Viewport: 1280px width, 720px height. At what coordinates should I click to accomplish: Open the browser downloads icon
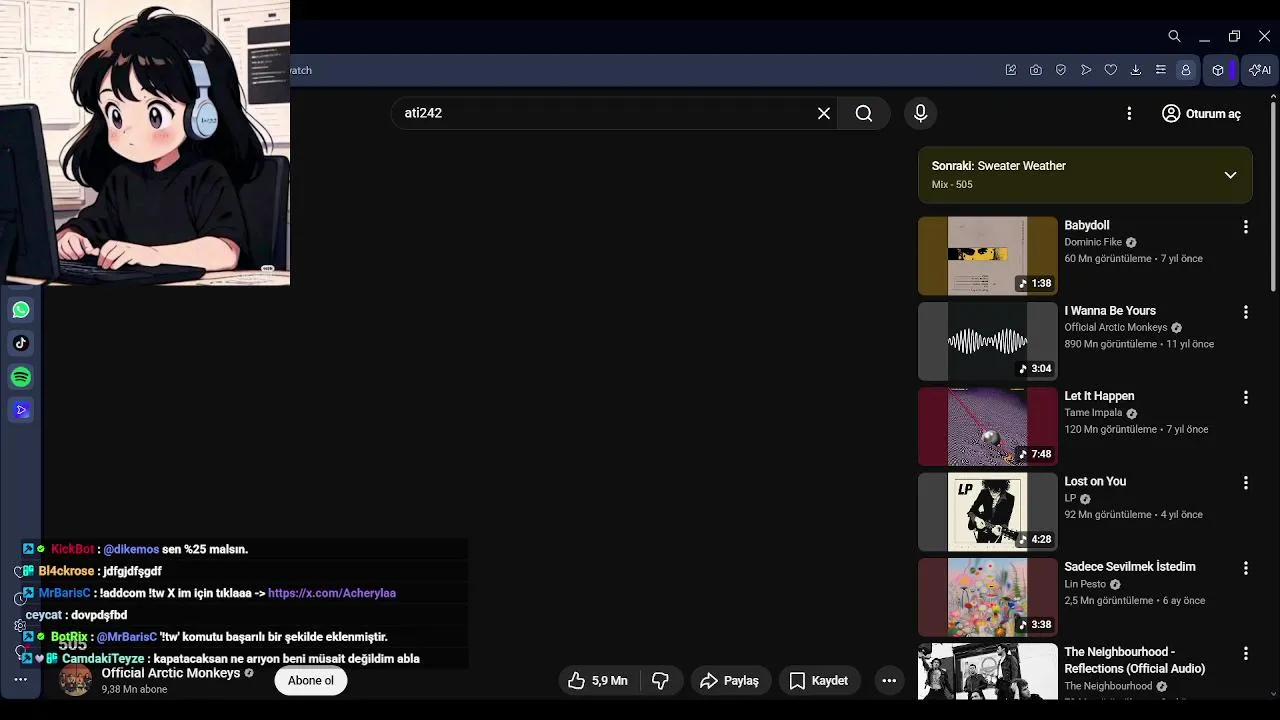point(1135,70)
